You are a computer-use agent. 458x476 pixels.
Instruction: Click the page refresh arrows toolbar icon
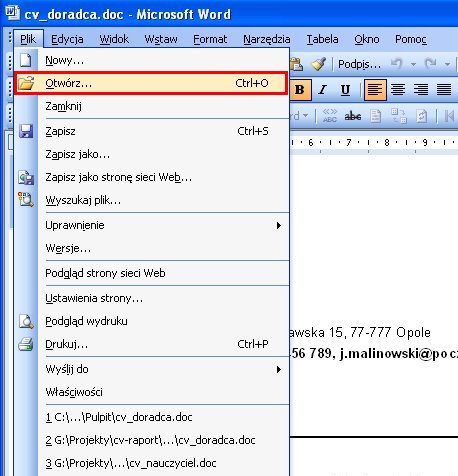(x=422, y=116)
